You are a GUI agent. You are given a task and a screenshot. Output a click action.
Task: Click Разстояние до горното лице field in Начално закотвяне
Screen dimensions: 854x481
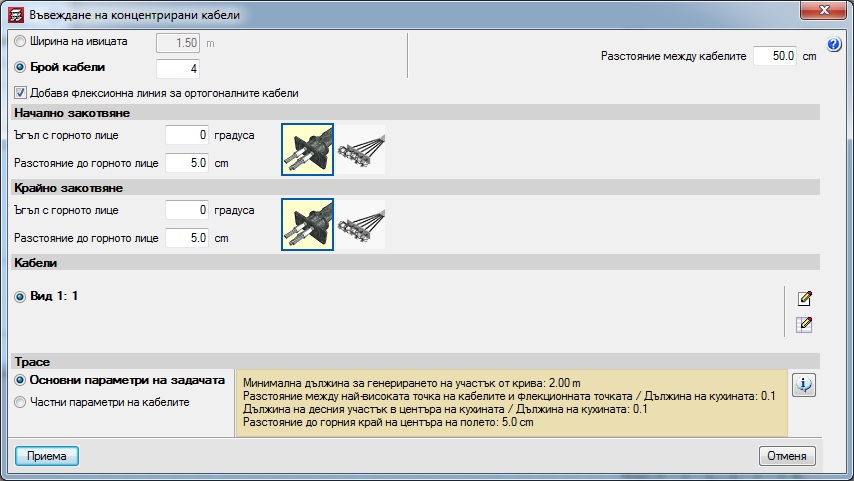click(x=187, y=163)
